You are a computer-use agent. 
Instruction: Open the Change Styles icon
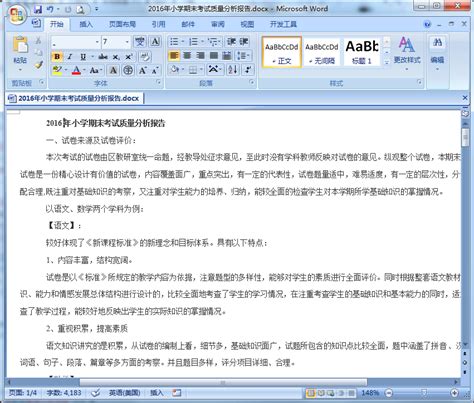click(x=407, y=53)
